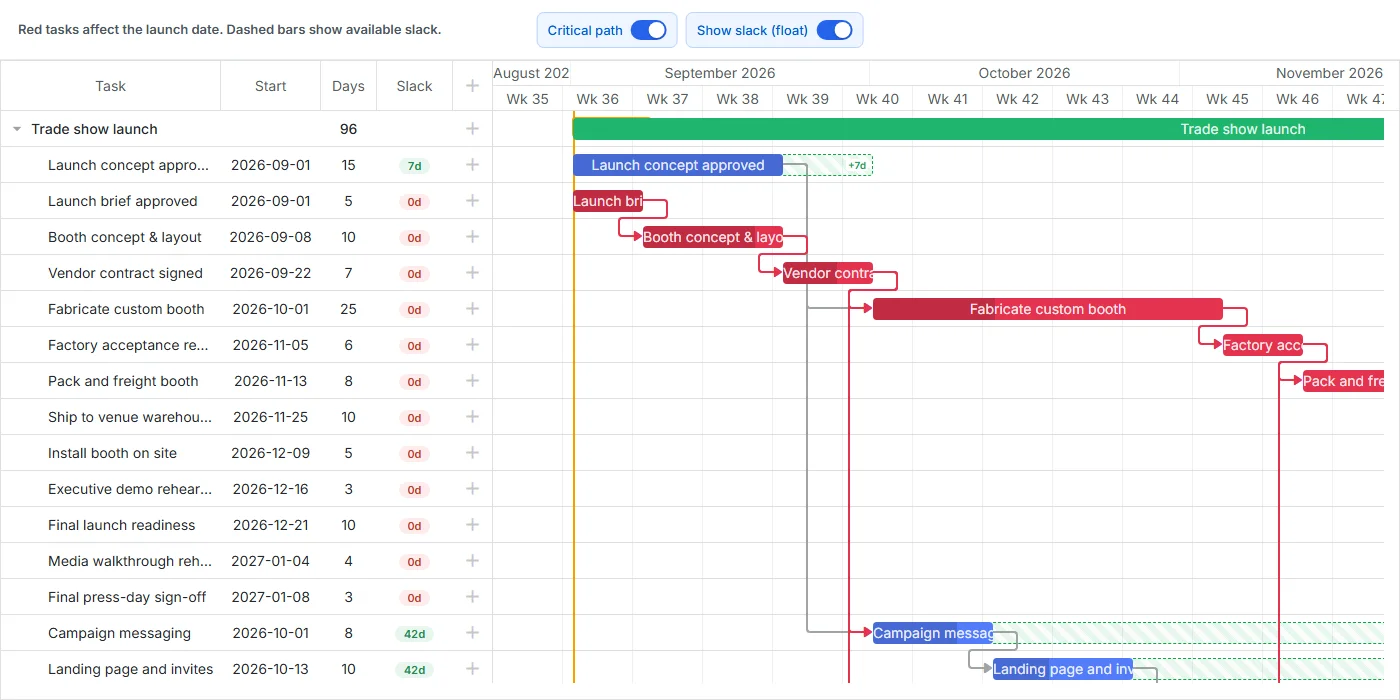
Task: Click the Slack column header
Action: pyautogui.click(x=414, y=86)
